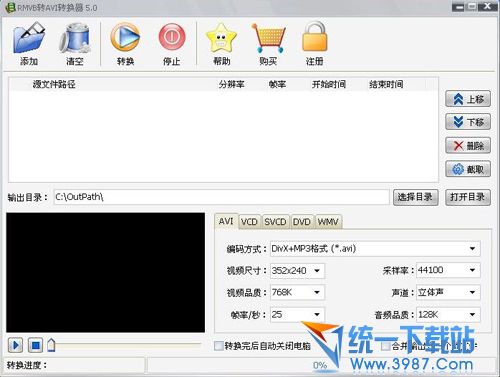
Task: Move item up with 上移 button
Action: (468, 99)
